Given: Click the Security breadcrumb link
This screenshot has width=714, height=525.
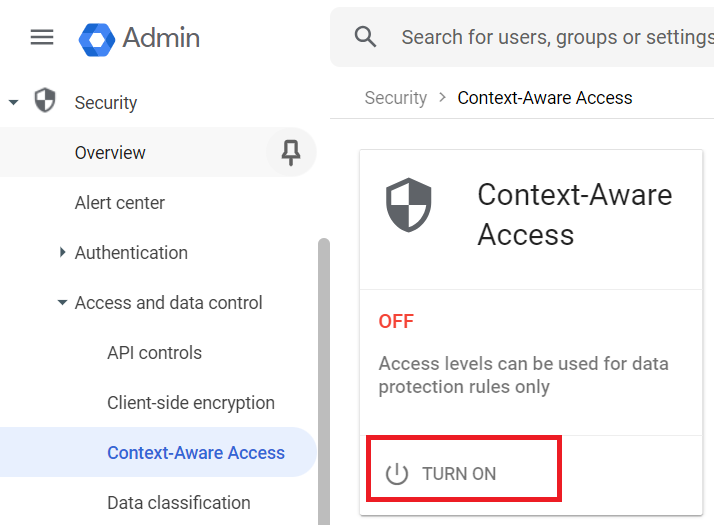Looking at the screenshot, I should (396, 98).
